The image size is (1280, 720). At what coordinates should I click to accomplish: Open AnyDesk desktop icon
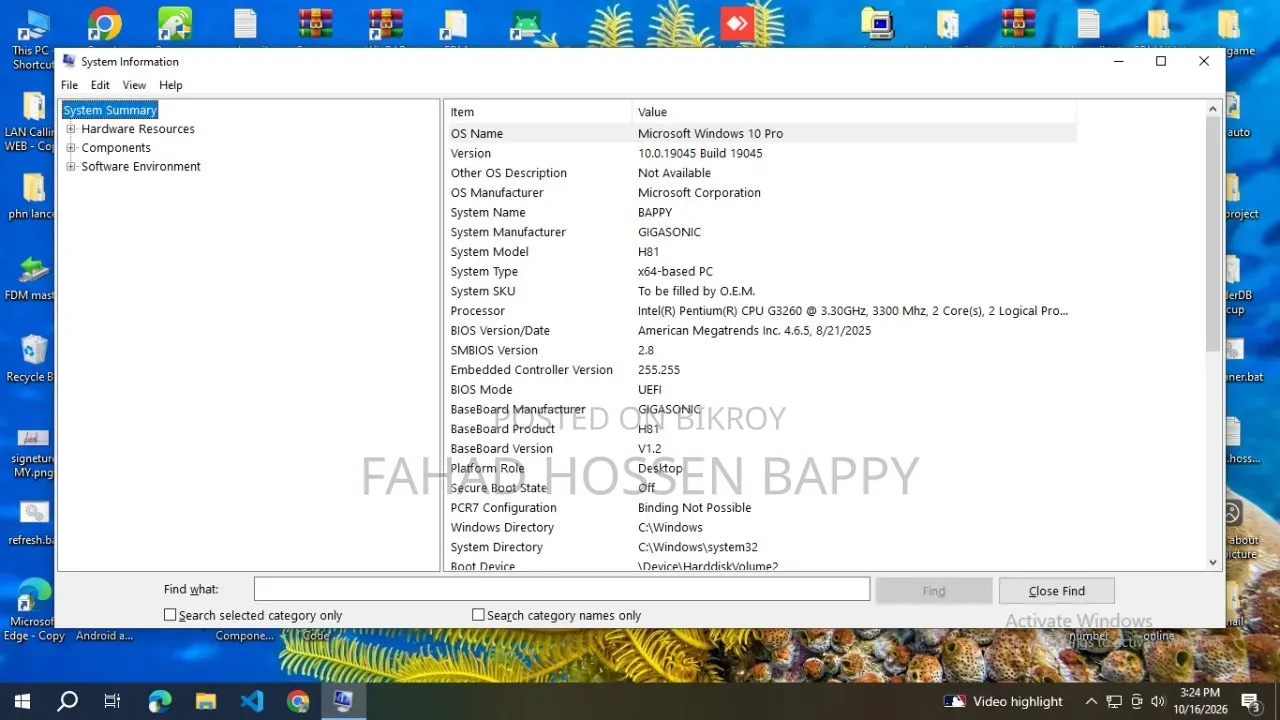pyautogui.click(x=737, y=26)
